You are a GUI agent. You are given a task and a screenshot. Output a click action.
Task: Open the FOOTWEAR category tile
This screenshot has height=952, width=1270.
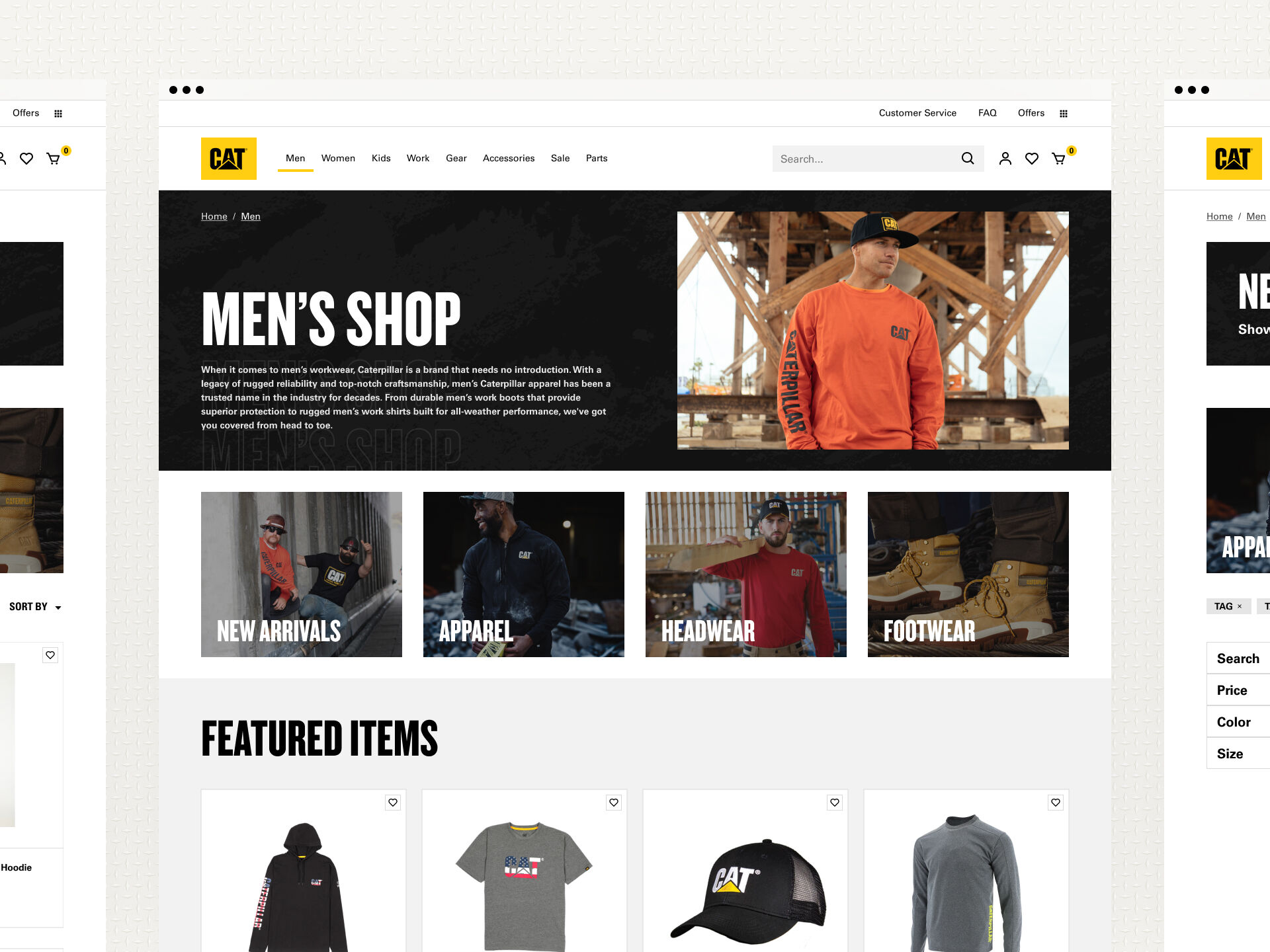pos(968,575)
